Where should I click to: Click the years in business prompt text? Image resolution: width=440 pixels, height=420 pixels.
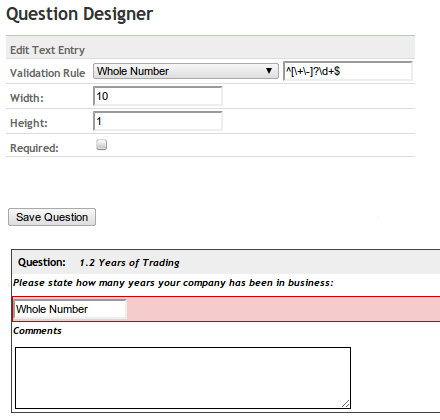tap(173, 283)
